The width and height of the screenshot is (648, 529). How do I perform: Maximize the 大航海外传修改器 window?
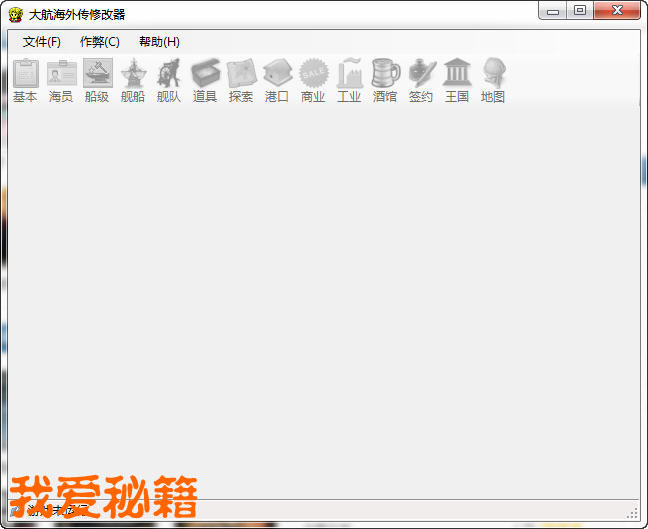[x=579, y=11]
